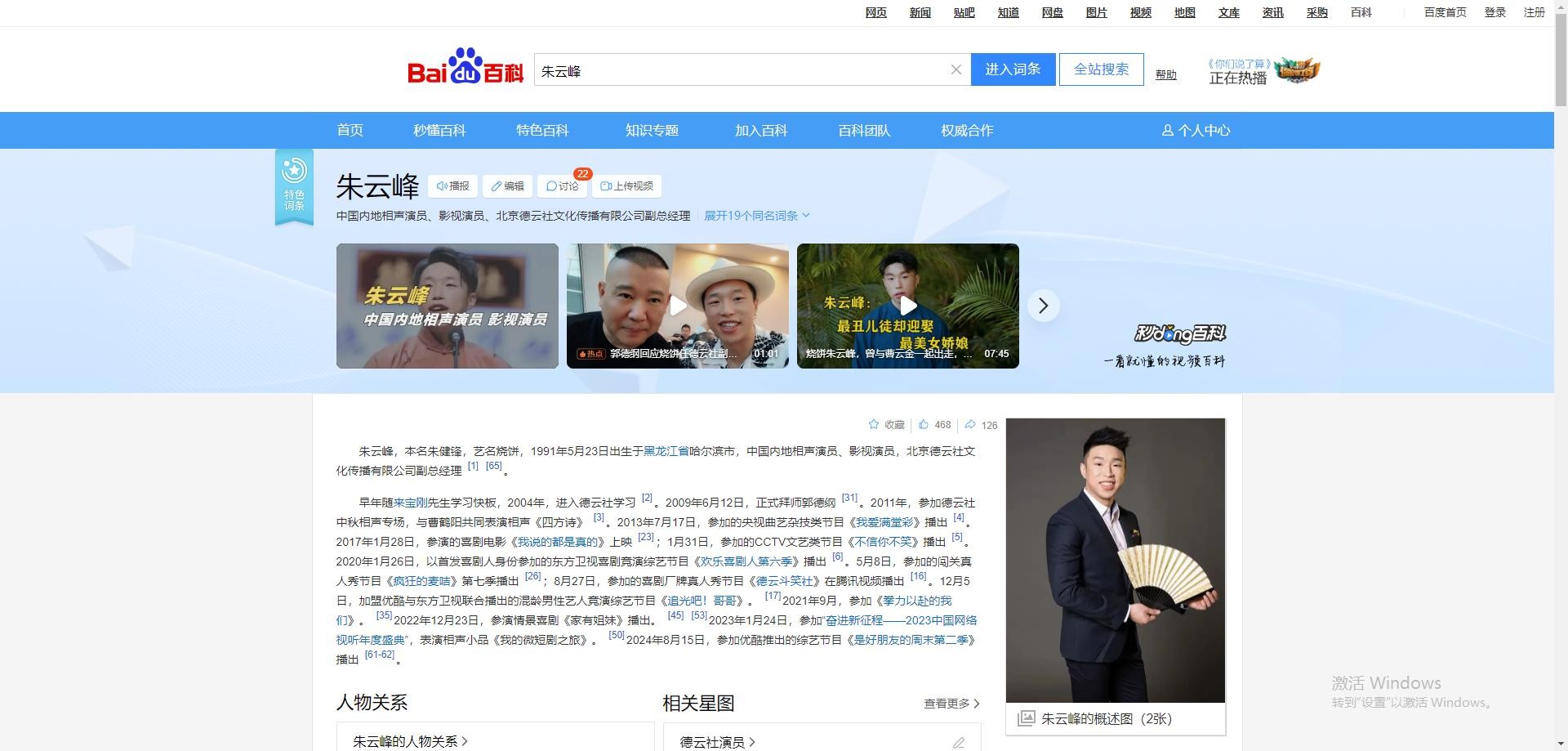Viewport: 1568px width, 751px height.
Task: Go to 秒懂百科 navigation tab
Action: (x=439, y=131)
